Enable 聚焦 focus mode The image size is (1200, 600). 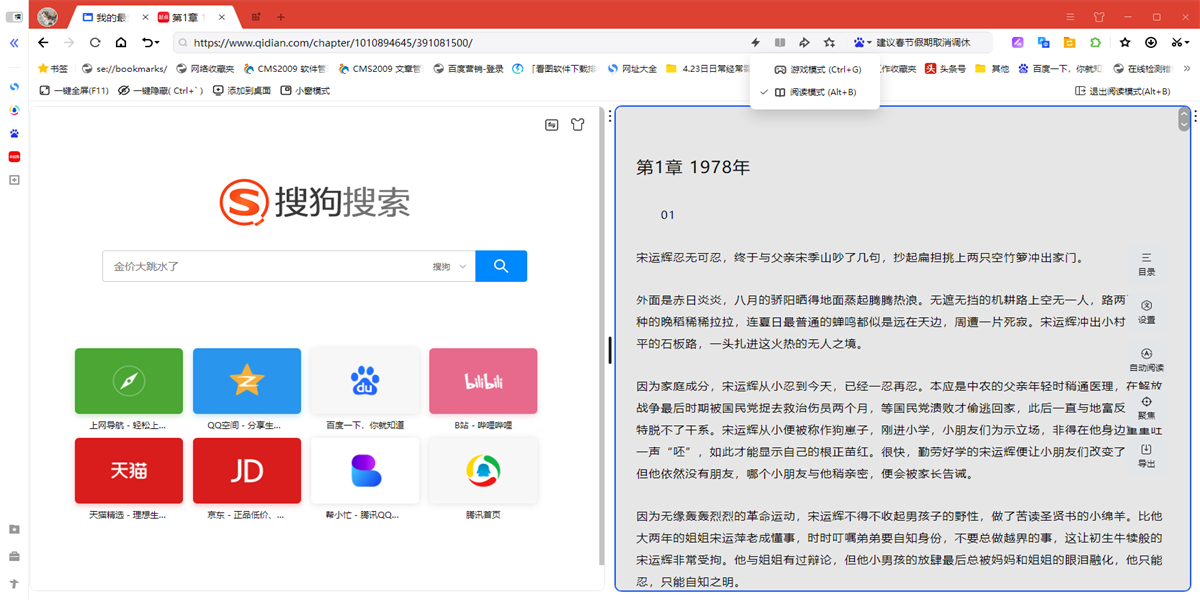pyautogui.click(x=1146, y=409)
